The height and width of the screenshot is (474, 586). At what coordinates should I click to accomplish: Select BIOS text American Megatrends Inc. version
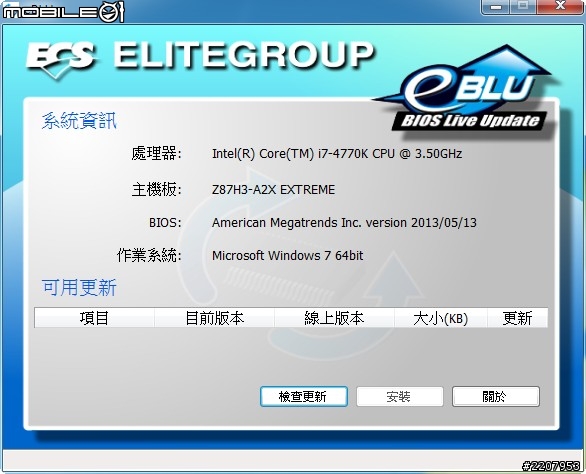(x=309, y=223)
